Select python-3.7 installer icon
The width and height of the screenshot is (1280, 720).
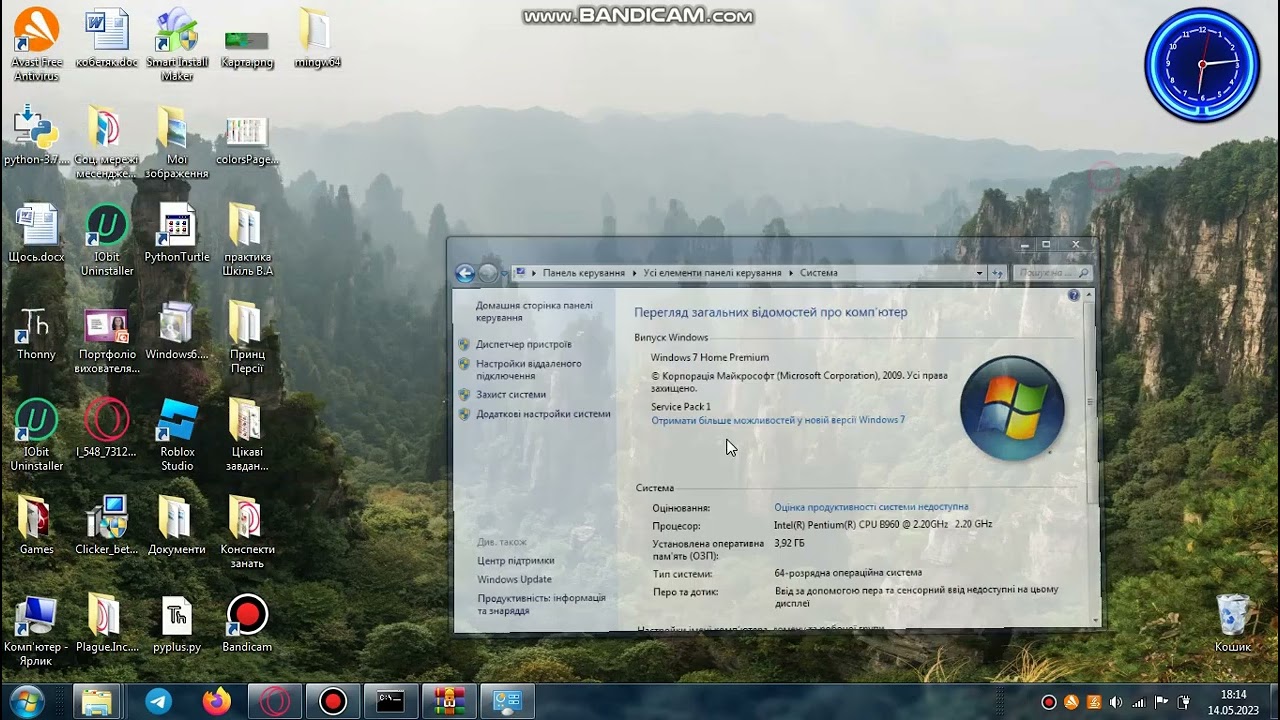click(37, 135)
